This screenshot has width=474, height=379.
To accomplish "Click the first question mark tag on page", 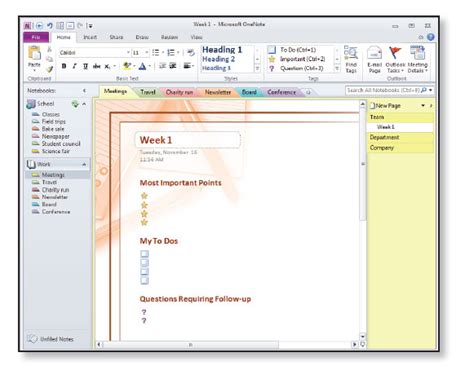I will (144, 312).
